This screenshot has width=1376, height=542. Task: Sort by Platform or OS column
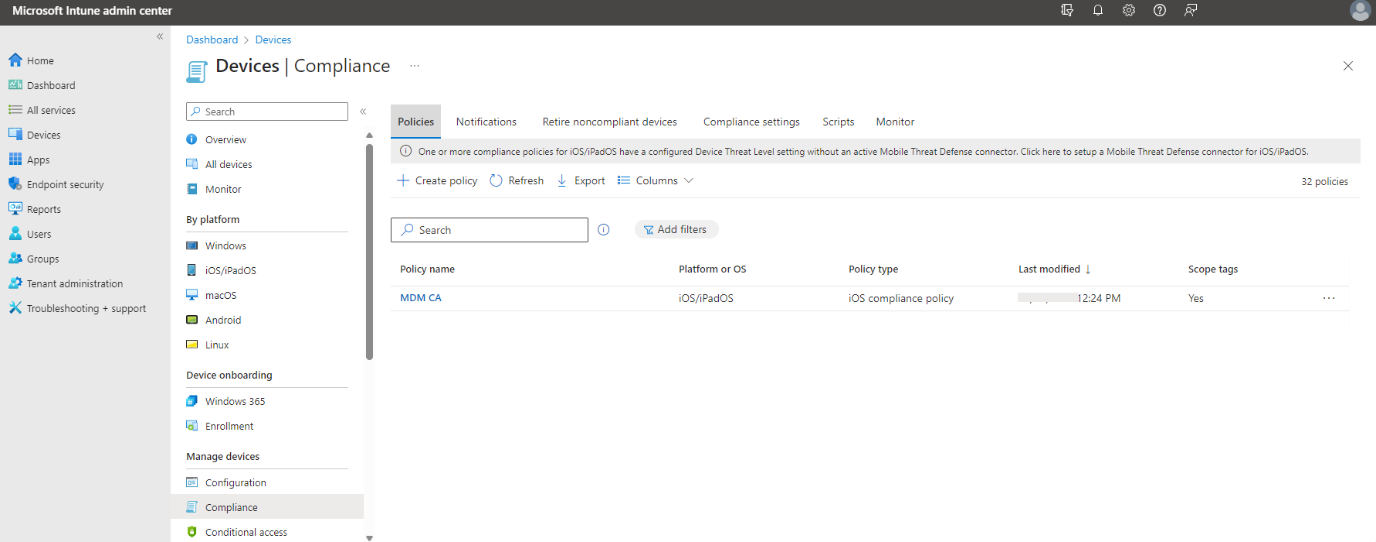coord(712,269)
